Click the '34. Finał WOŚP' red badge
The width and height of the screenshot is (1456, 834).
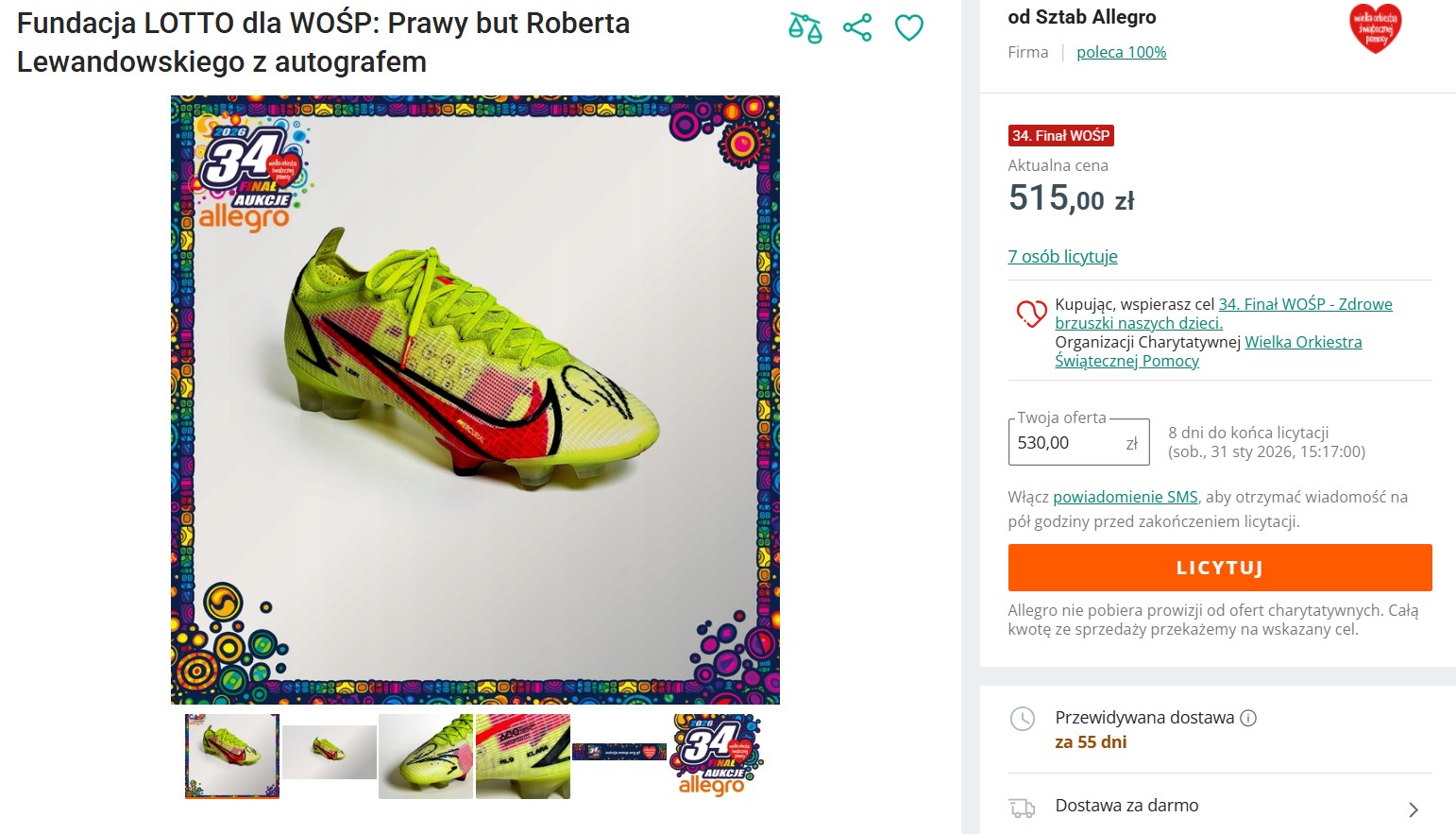pos(1060,136)
